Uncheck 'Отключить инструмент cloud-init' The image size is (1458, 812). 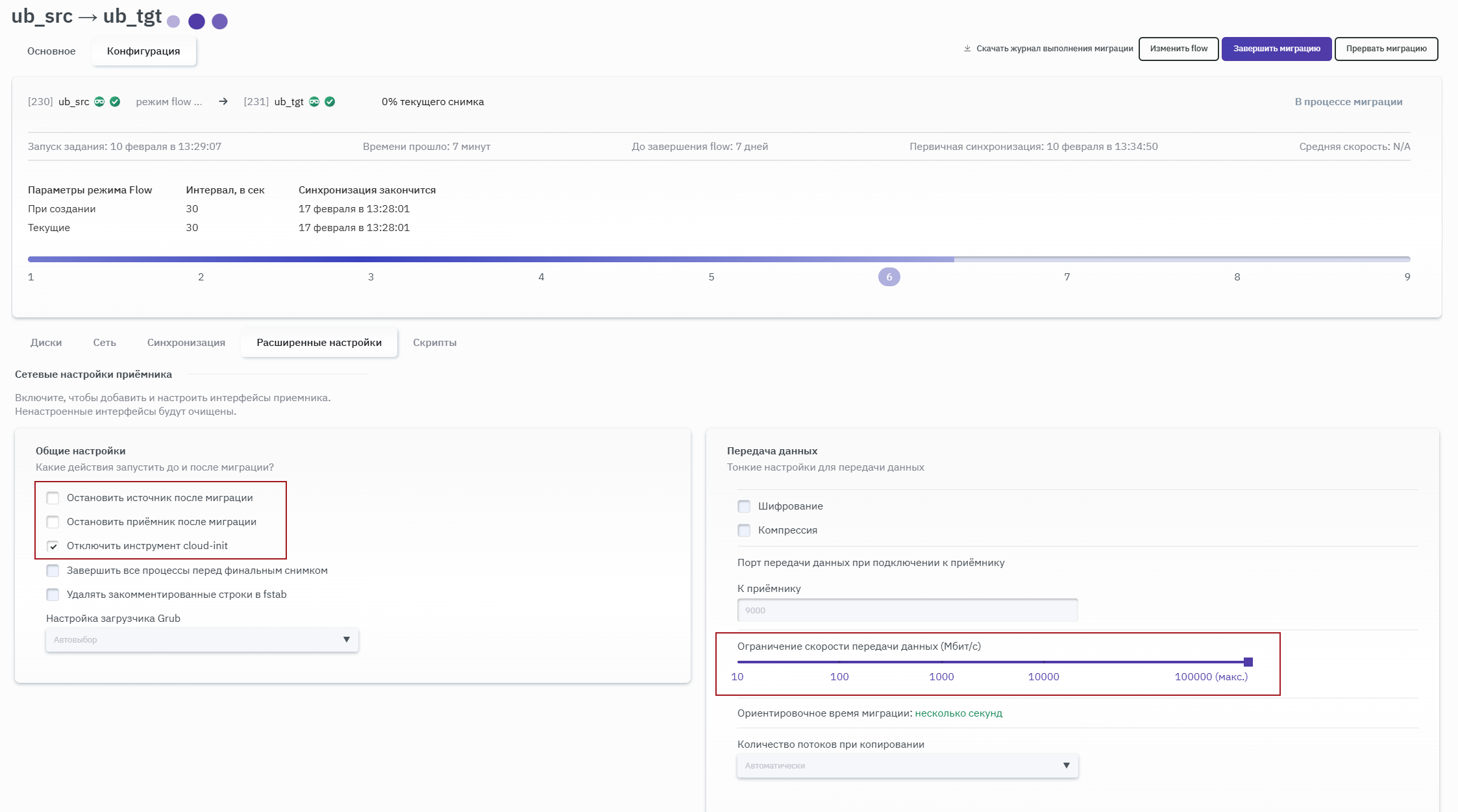pyautogui.click(x=53, y=546)
